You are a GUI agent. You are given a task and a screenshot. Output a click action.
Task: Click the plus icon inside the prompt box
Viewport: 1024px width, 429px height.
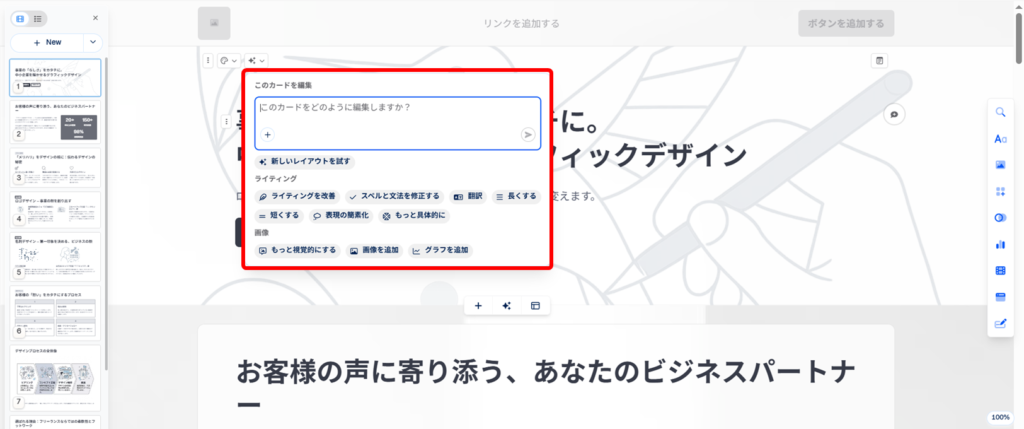[268, 134]
